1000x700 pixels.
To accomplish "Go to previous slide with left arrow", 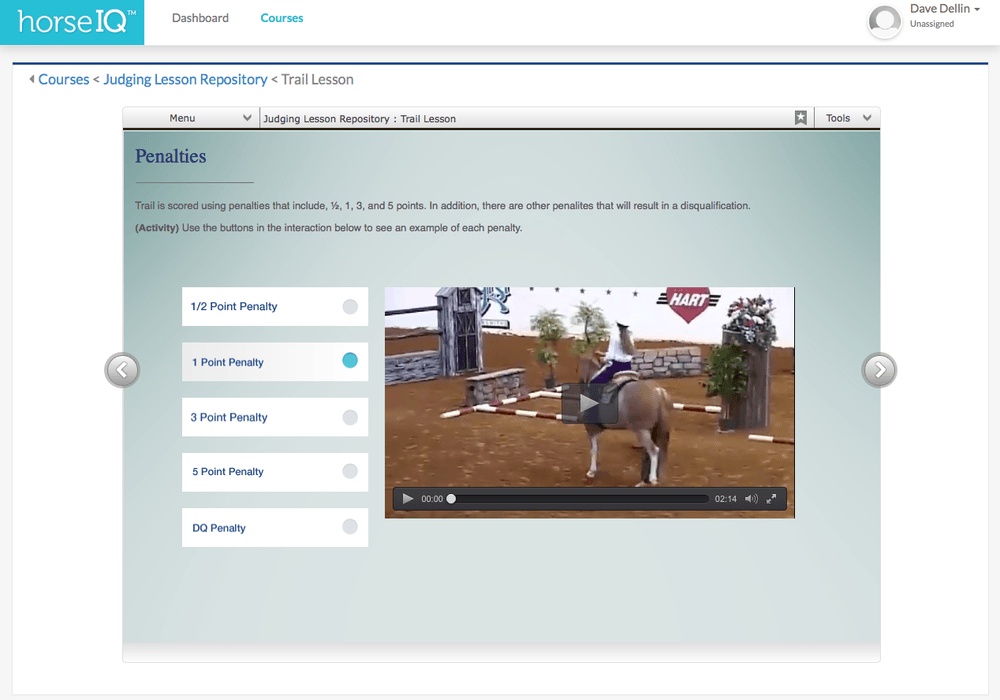I will [122, 370].
